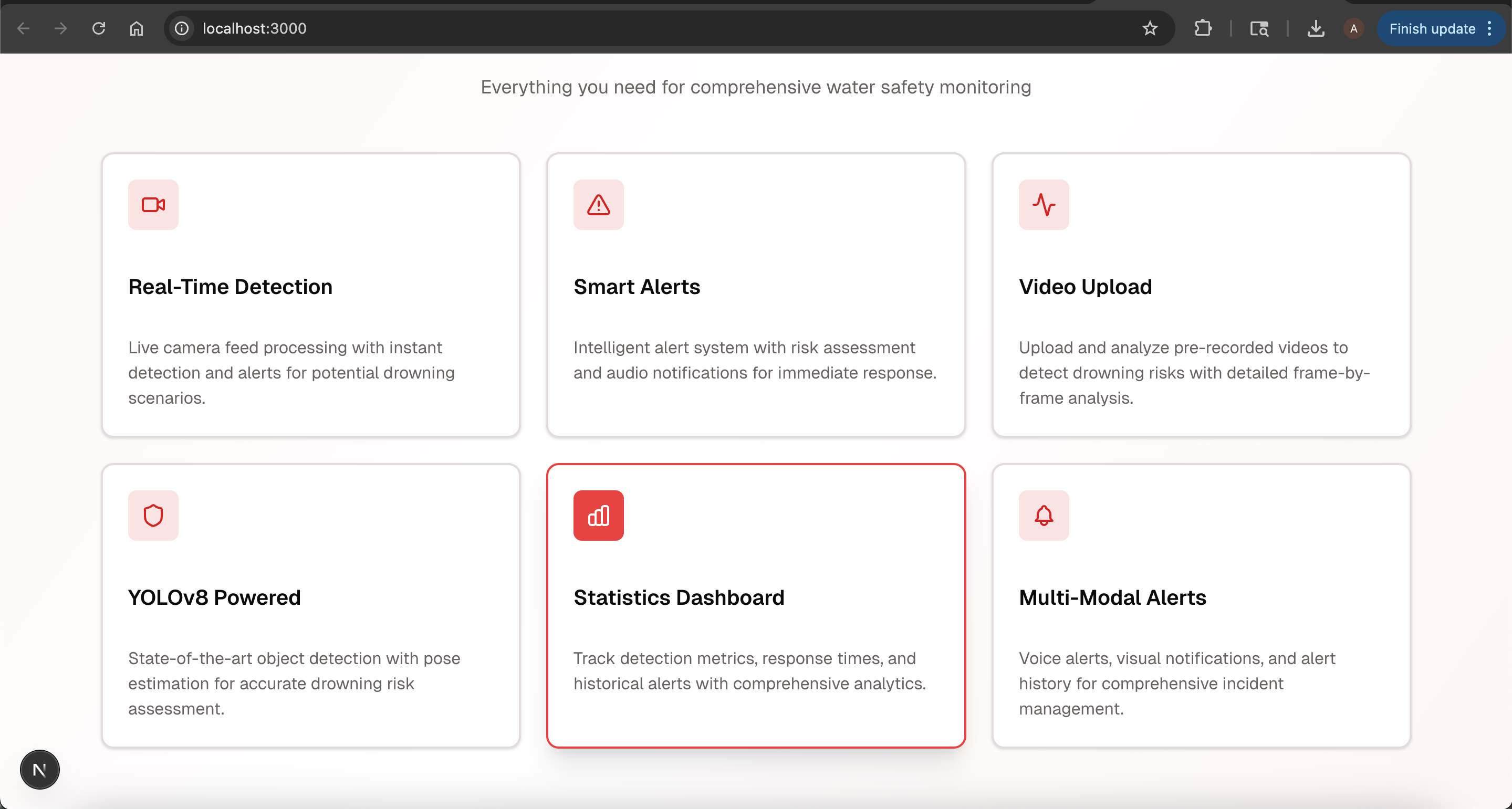Viewport: 1512px width, 809px height.
Task: Go to the browser home page
Action: (x=136, y=28)
